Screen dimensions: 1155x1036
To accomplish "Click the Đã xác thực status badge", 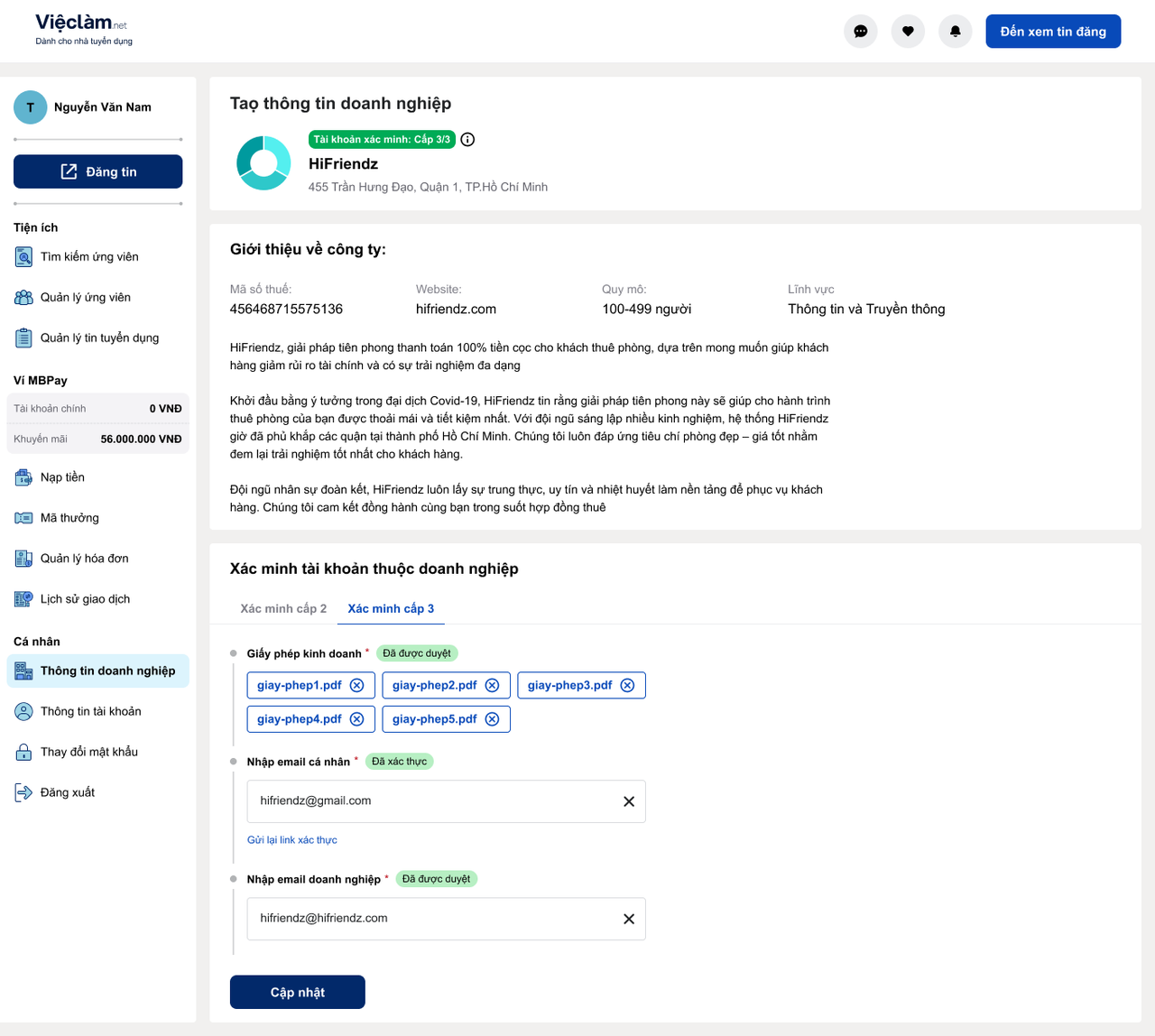I will coord(399,762).
